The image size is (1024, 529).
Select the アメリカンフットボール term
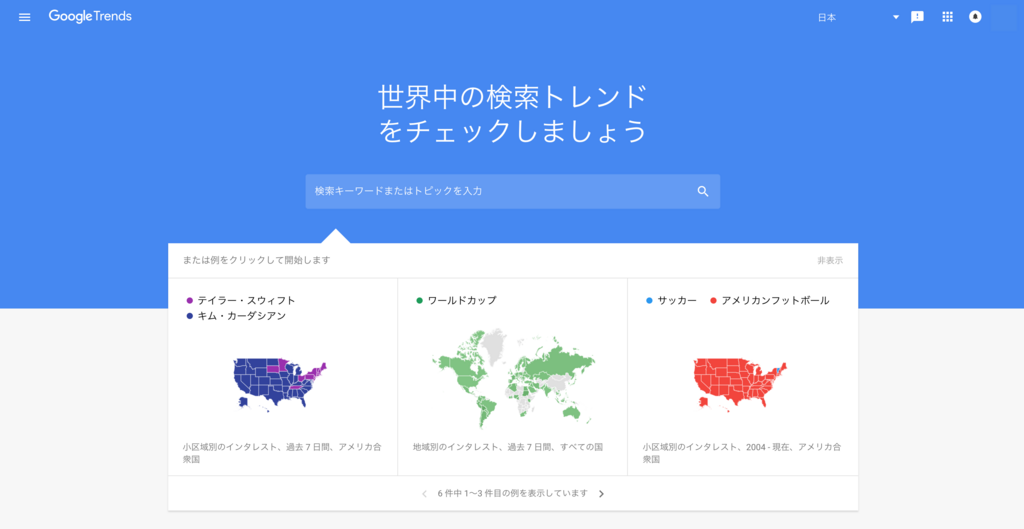(775, 300)
